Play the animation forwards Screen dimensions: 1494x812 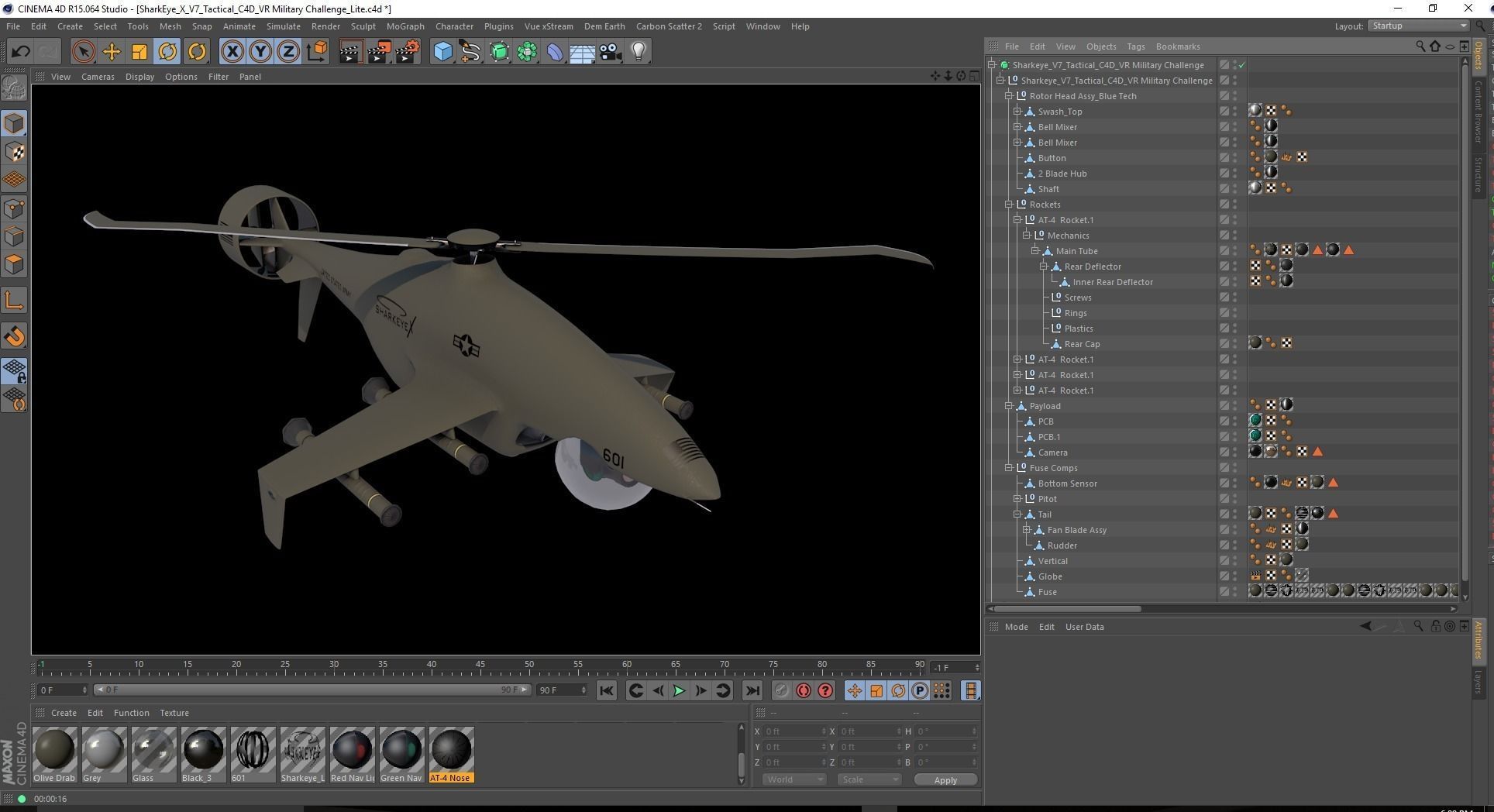679,690
